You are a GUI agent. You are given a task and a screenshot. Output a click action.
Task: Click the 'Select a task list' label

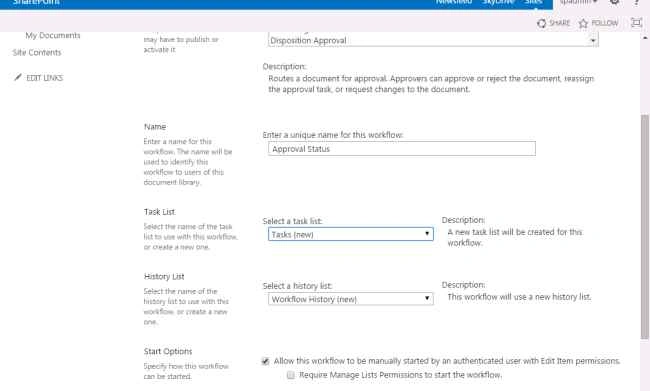tap(292, 221)
